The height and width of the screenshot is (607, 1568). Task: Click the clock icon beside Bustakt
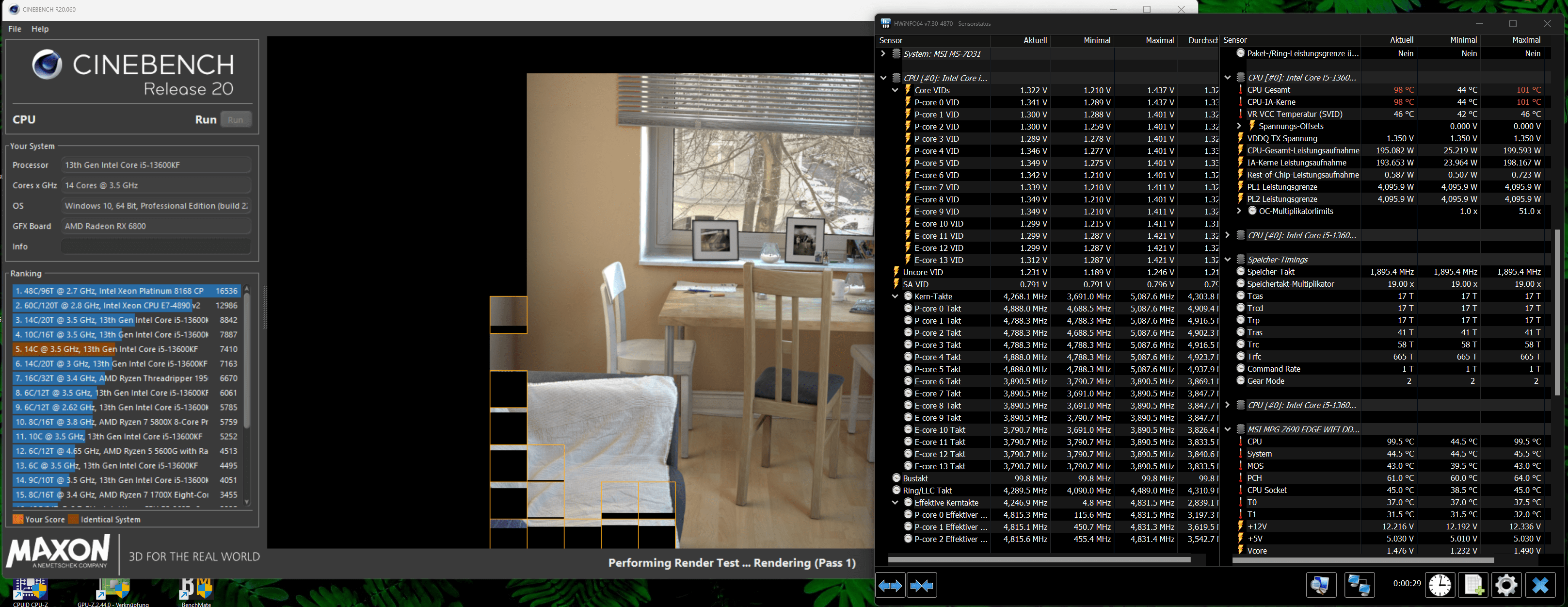[x=896, y=478]
